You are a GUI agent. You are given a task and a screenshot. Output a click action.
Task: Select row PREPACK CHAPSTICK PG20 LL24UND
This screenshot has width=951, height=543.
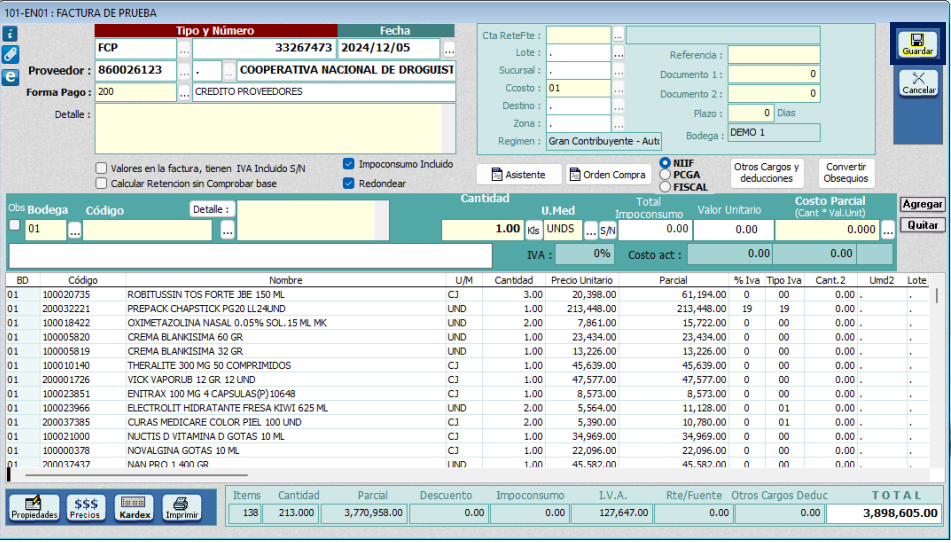pyautogui.click(x=467, y=308)
